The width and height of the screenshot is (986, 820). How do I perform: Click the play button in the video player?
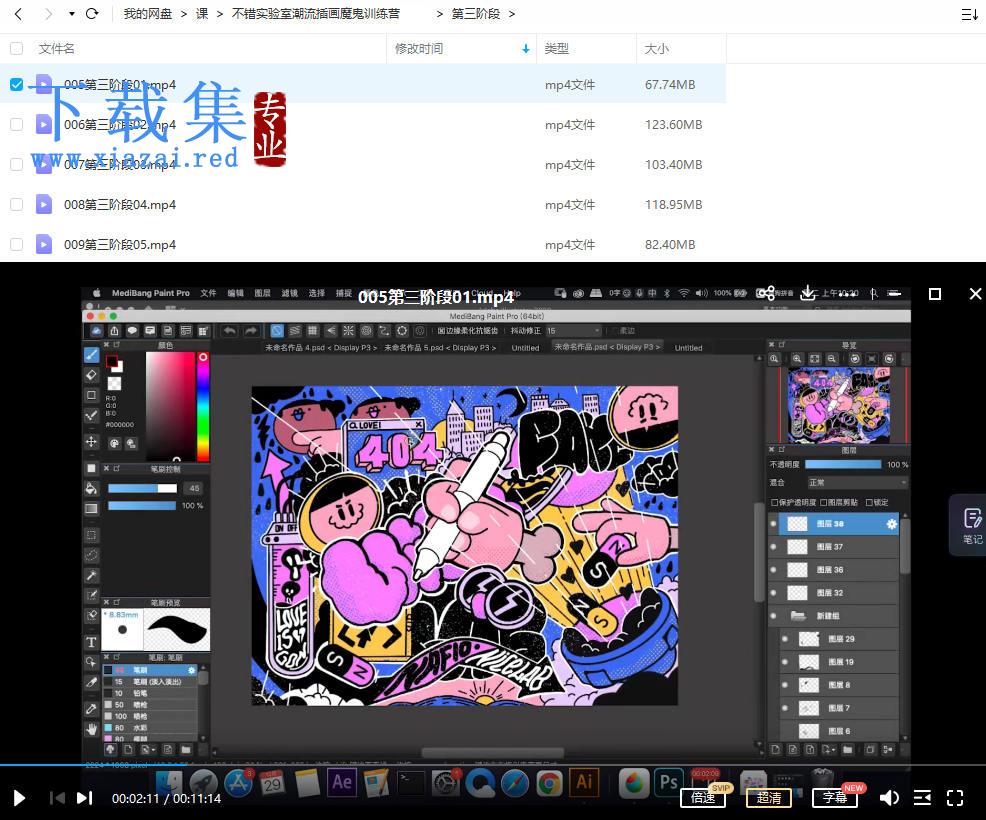[x=19, y=798]
